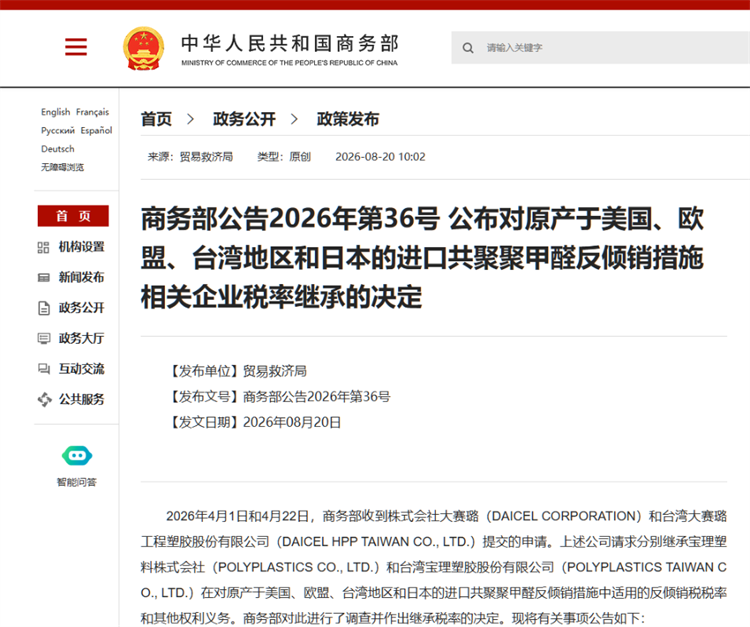Open 政务公开 in the sidebar menu
Viewport: 750px width, 627px height.
point(81,308)
